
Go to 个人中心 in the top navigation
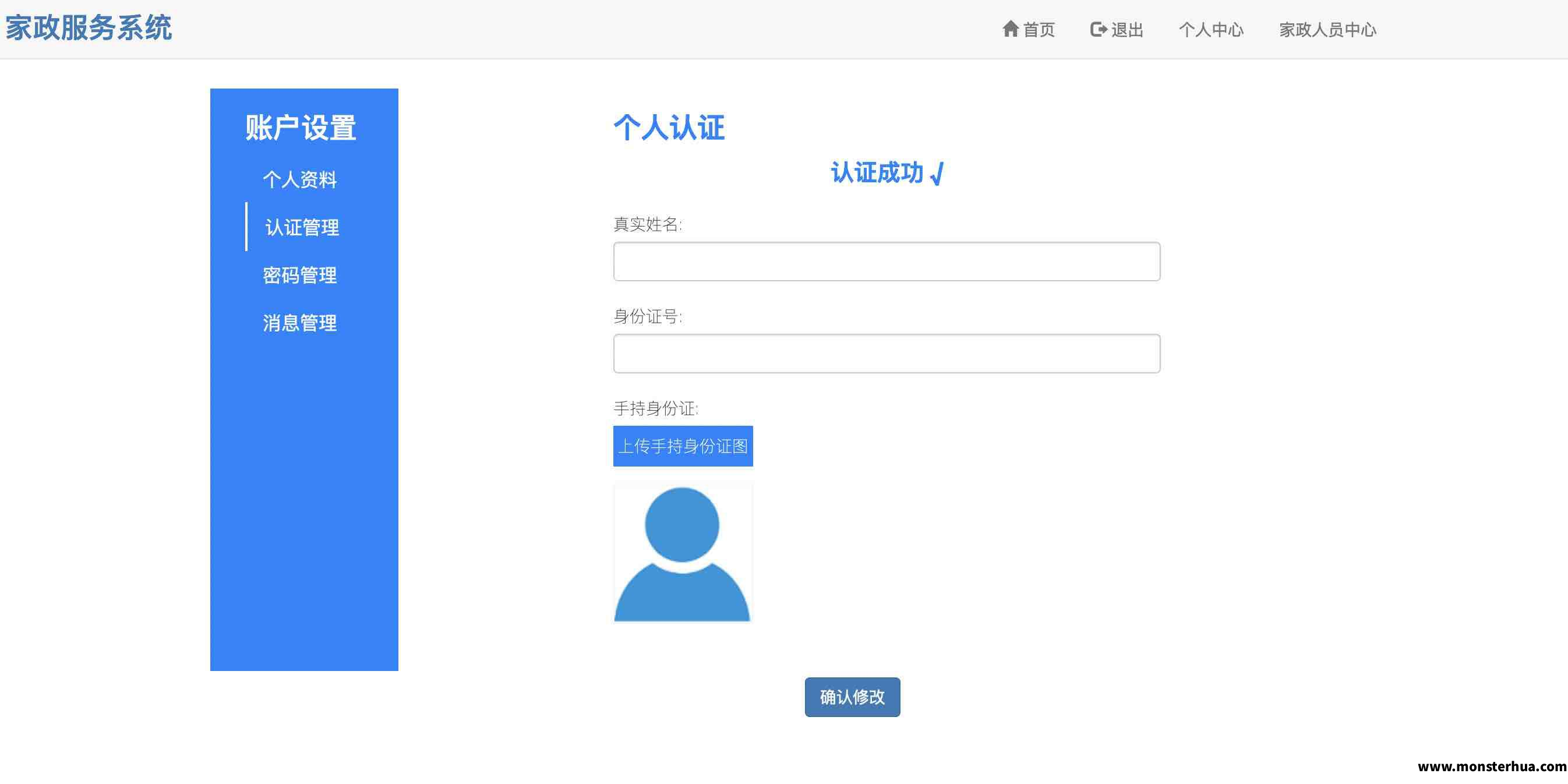pyautogui.click(x=1212, y=29)
